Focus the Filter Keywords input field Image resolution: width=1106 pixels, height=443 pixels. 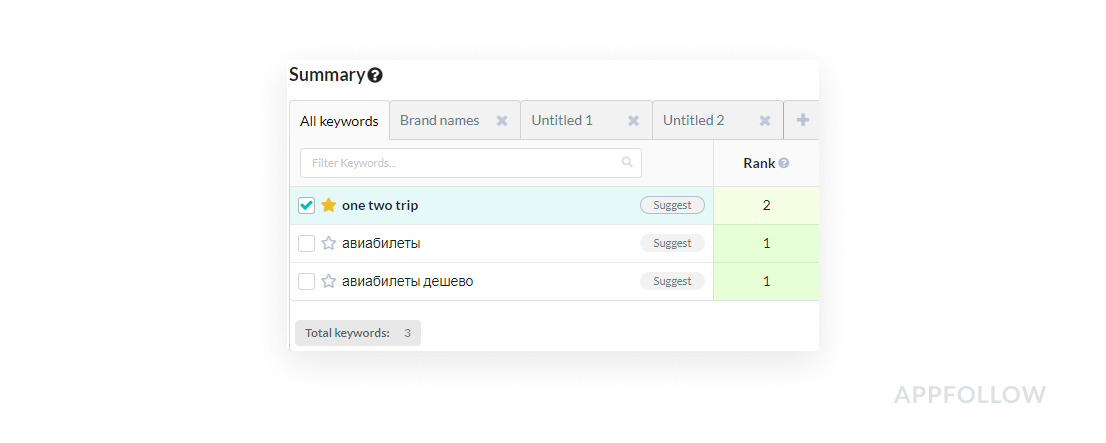[x=460, y=163]
